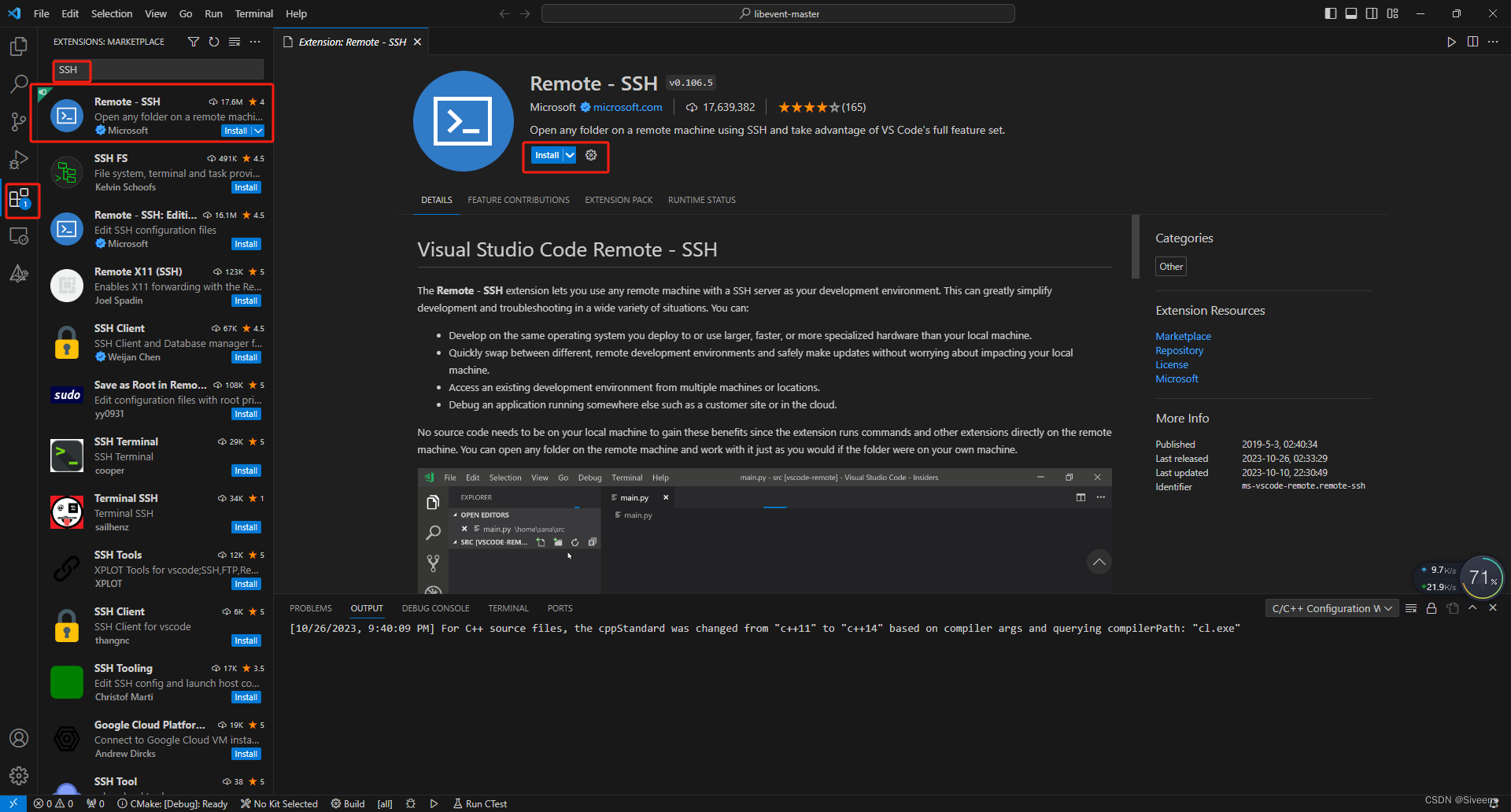Image resolution: width=1511 pixels, height=812 pixels.
Task: Install the Remote - SSH extension
Action: coord(547,155)
